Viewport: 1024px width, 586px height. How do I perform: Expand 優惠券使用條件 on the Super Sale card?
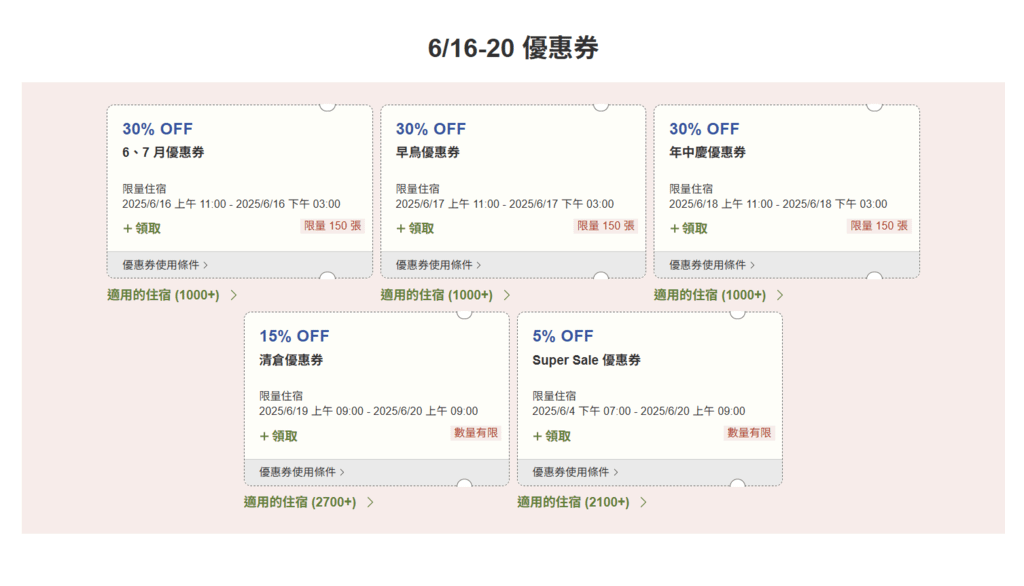tap(575, 472)
